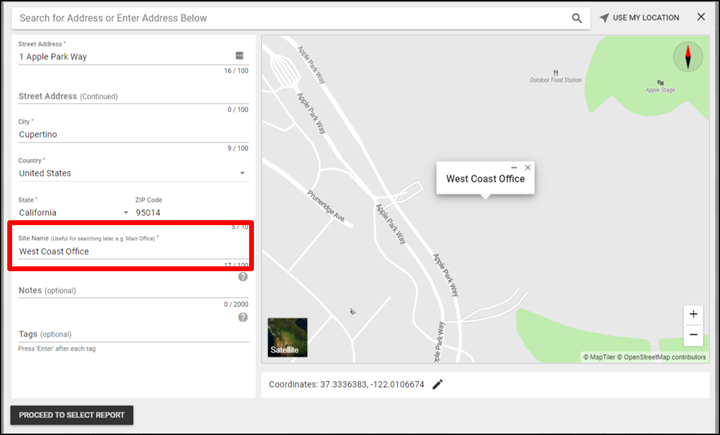The height and width of the screenshot is (435, 720).
Task: Click into the ZIP Code field
Action: point(190,212)
